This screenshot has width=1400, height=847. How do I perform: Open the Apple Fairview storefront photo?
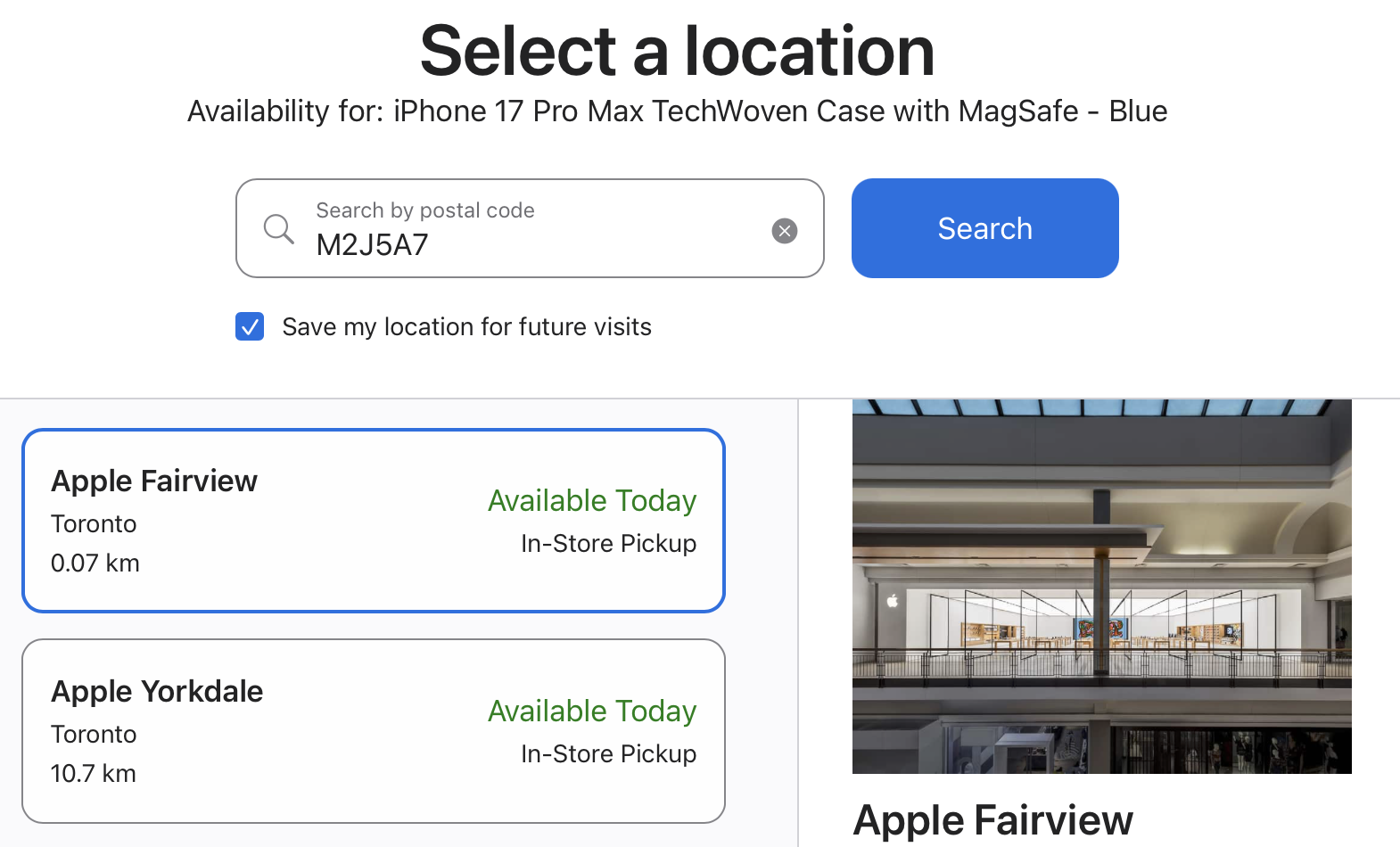[1101, 586]
